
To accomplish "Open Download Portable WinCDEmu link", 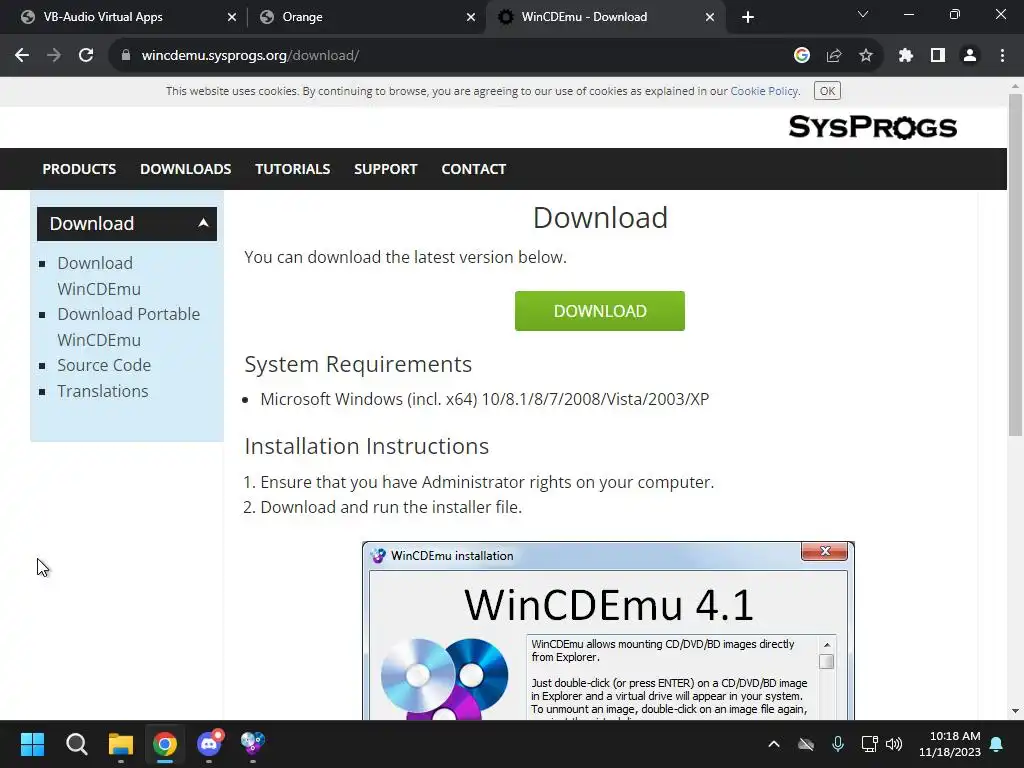I will pos(128,327).
